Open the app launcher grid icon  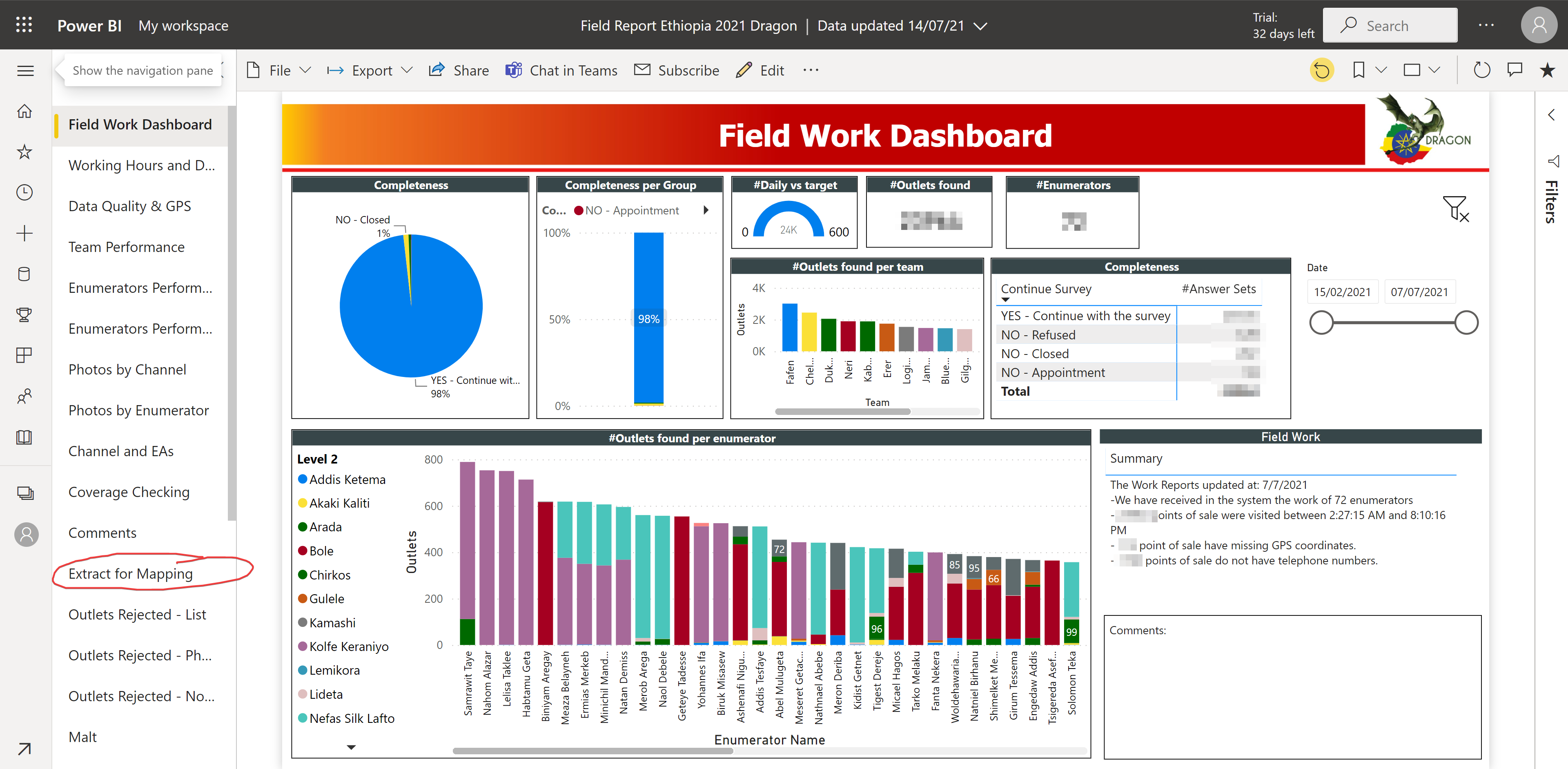point(24,25)
